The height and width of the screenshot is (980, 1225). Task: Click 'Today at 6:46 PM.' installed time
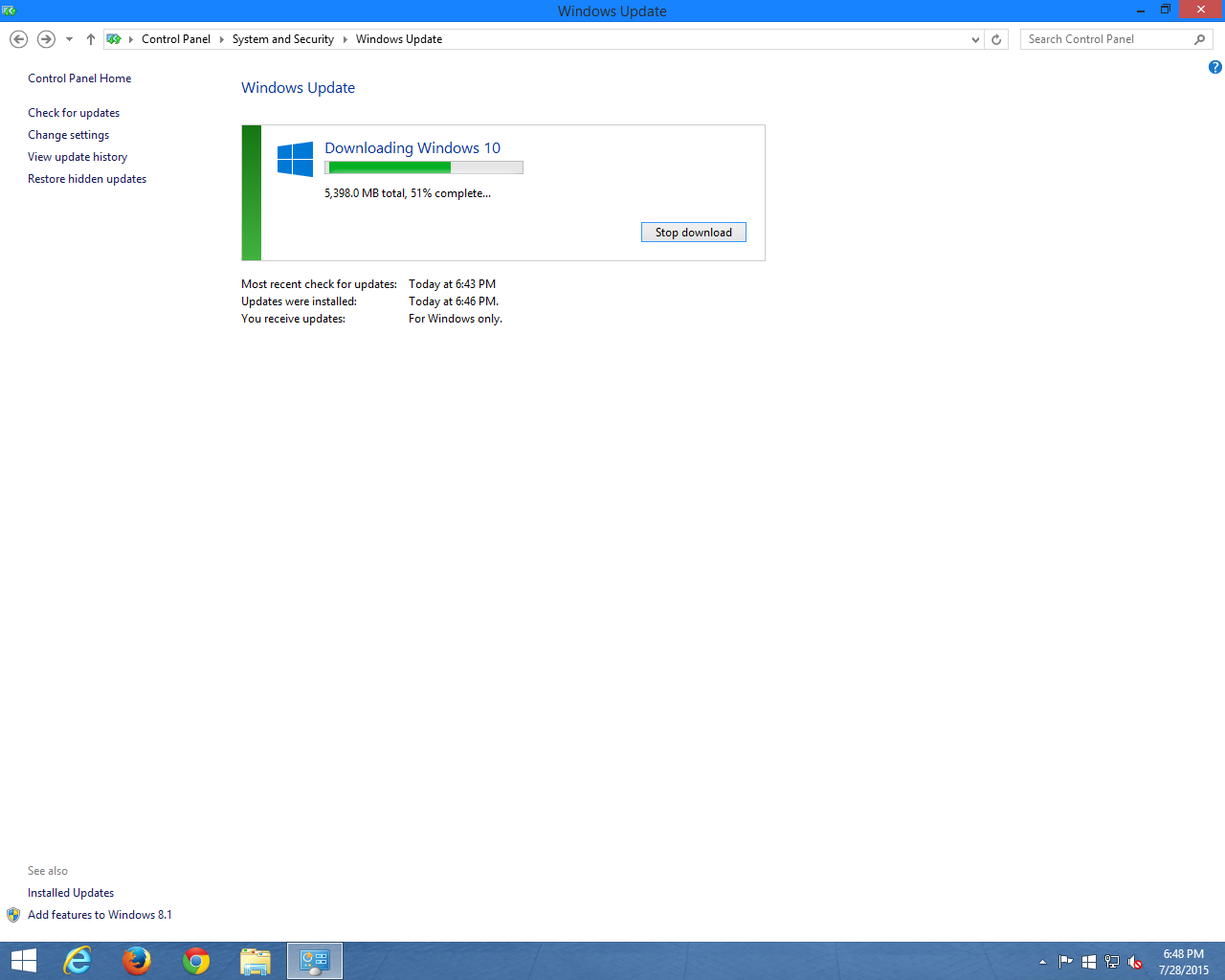454,301
